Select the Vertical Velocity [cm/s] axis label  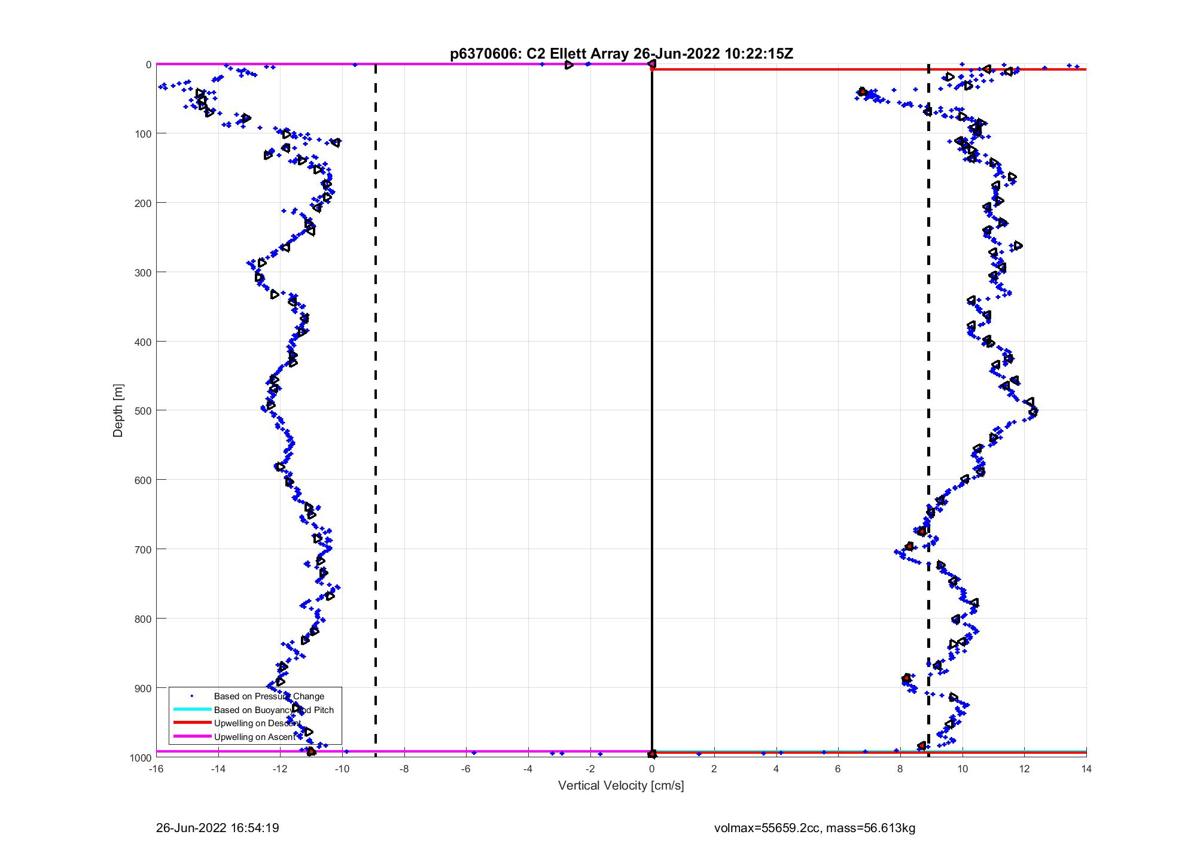620,786
